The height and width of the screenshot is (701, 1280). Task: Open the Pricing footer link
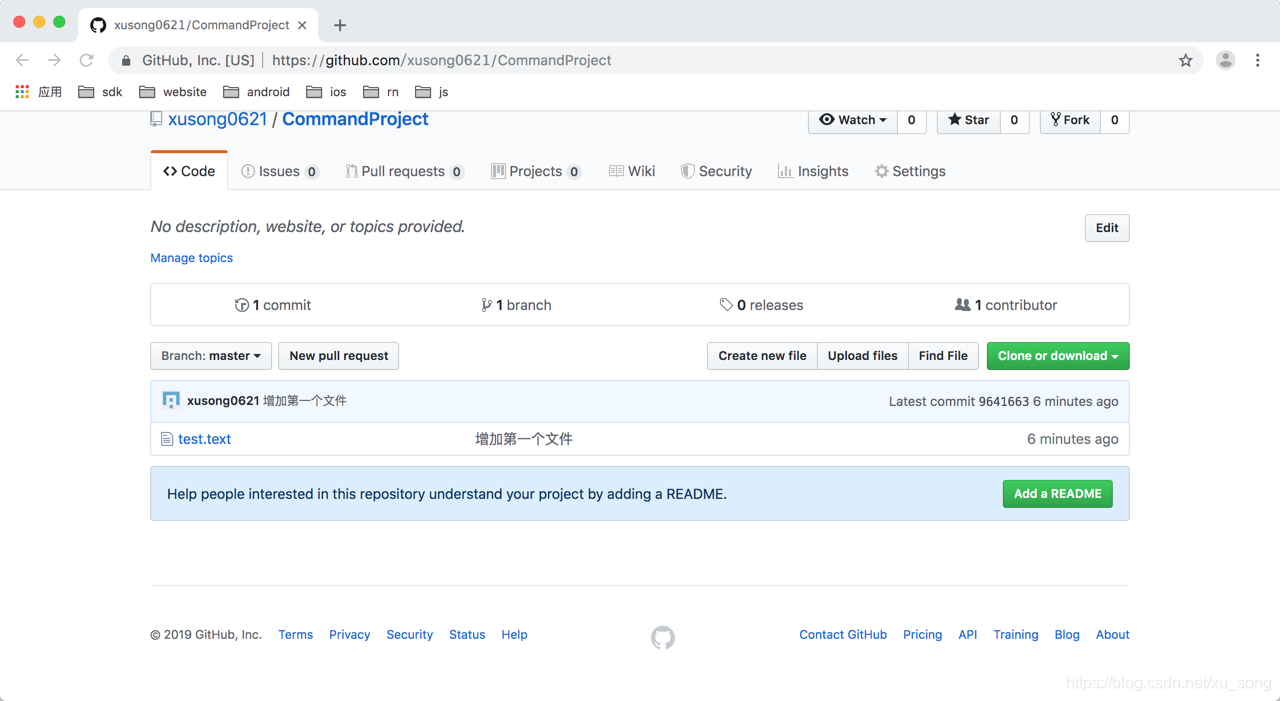pyautogui.click(x=922, y=635)
